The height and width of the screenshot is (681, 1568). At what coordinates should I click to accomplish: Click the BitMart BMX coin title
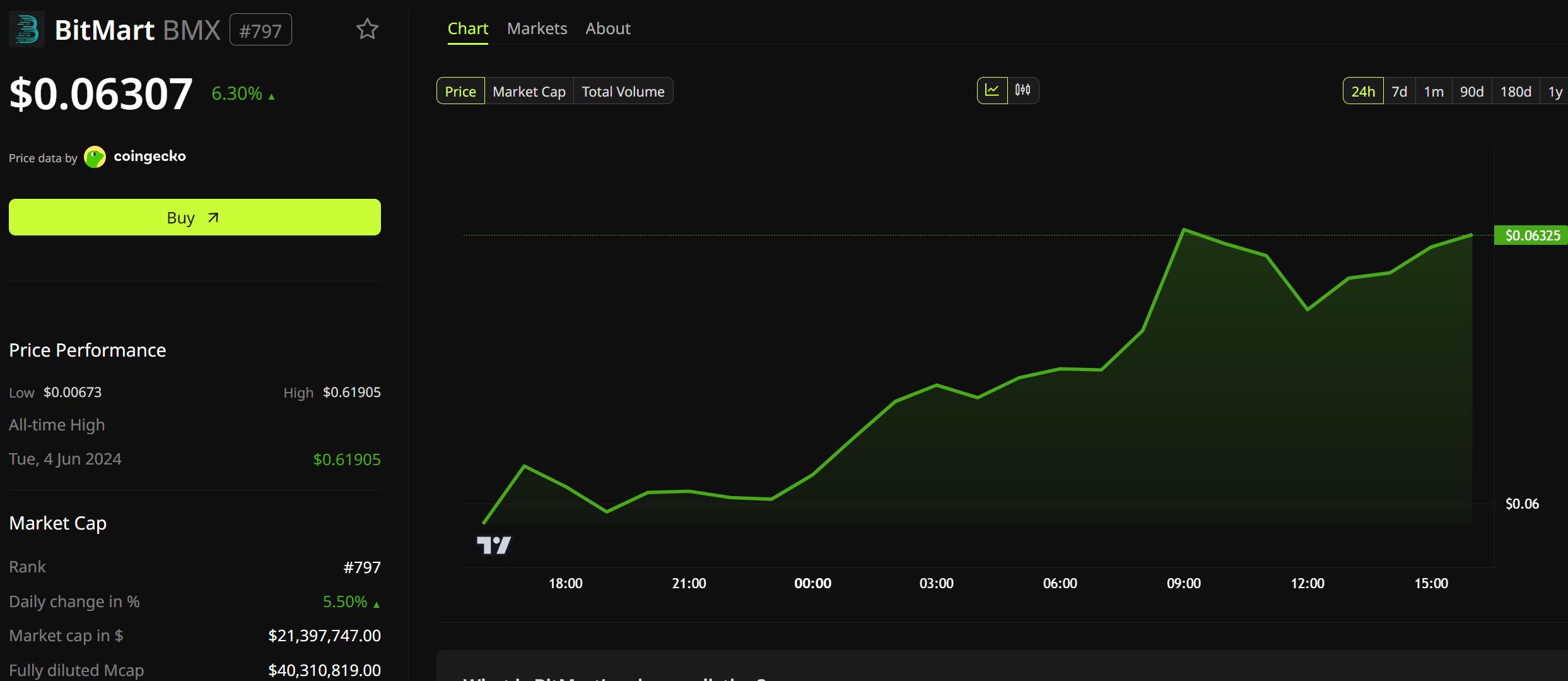coord(137,30)
